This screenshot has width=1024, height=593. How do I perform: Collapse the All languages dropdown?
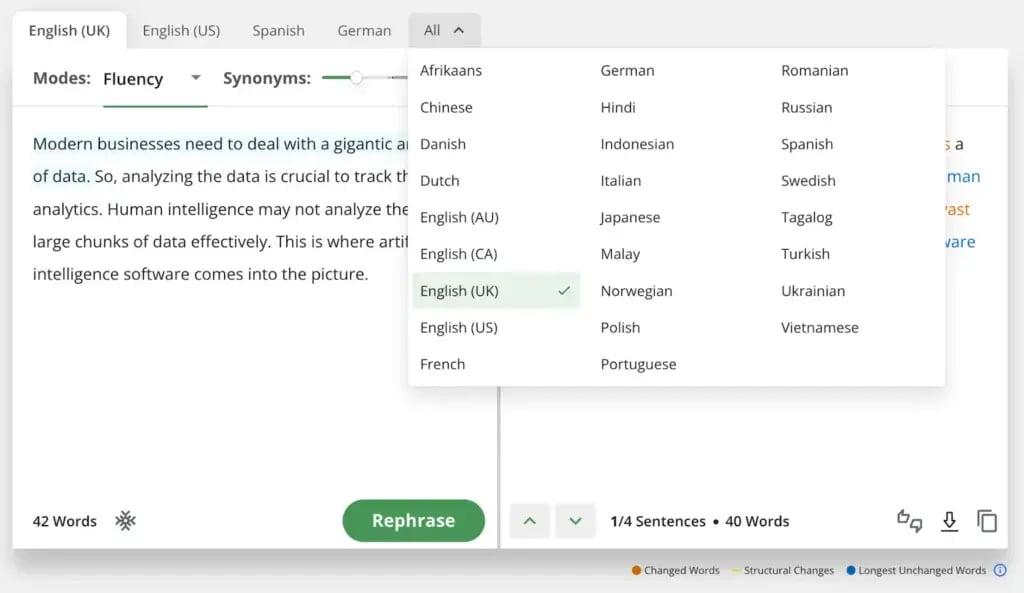tap(444, 30)
